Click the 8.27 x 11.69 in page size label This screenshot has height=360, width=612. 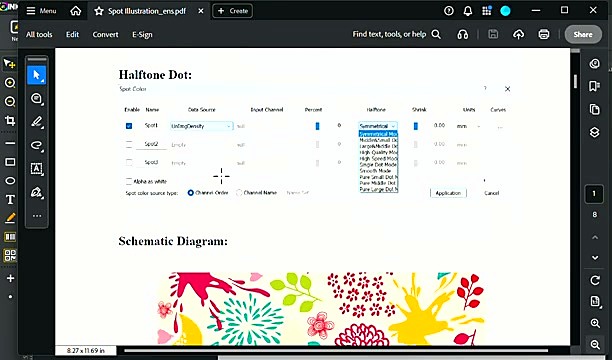coord(85,351)
